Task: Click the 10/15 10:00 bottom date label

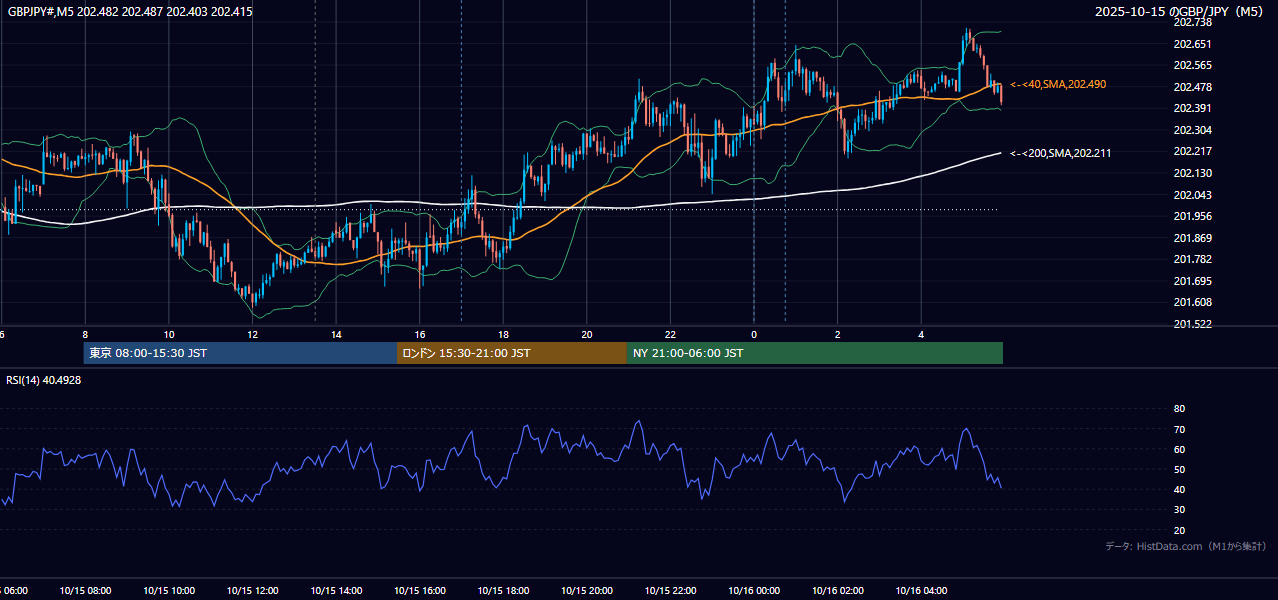Action: [169, 591]
